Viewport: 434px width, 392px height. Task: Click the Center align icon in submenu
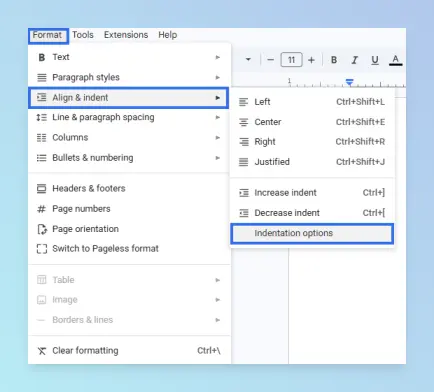coord(244,122)
